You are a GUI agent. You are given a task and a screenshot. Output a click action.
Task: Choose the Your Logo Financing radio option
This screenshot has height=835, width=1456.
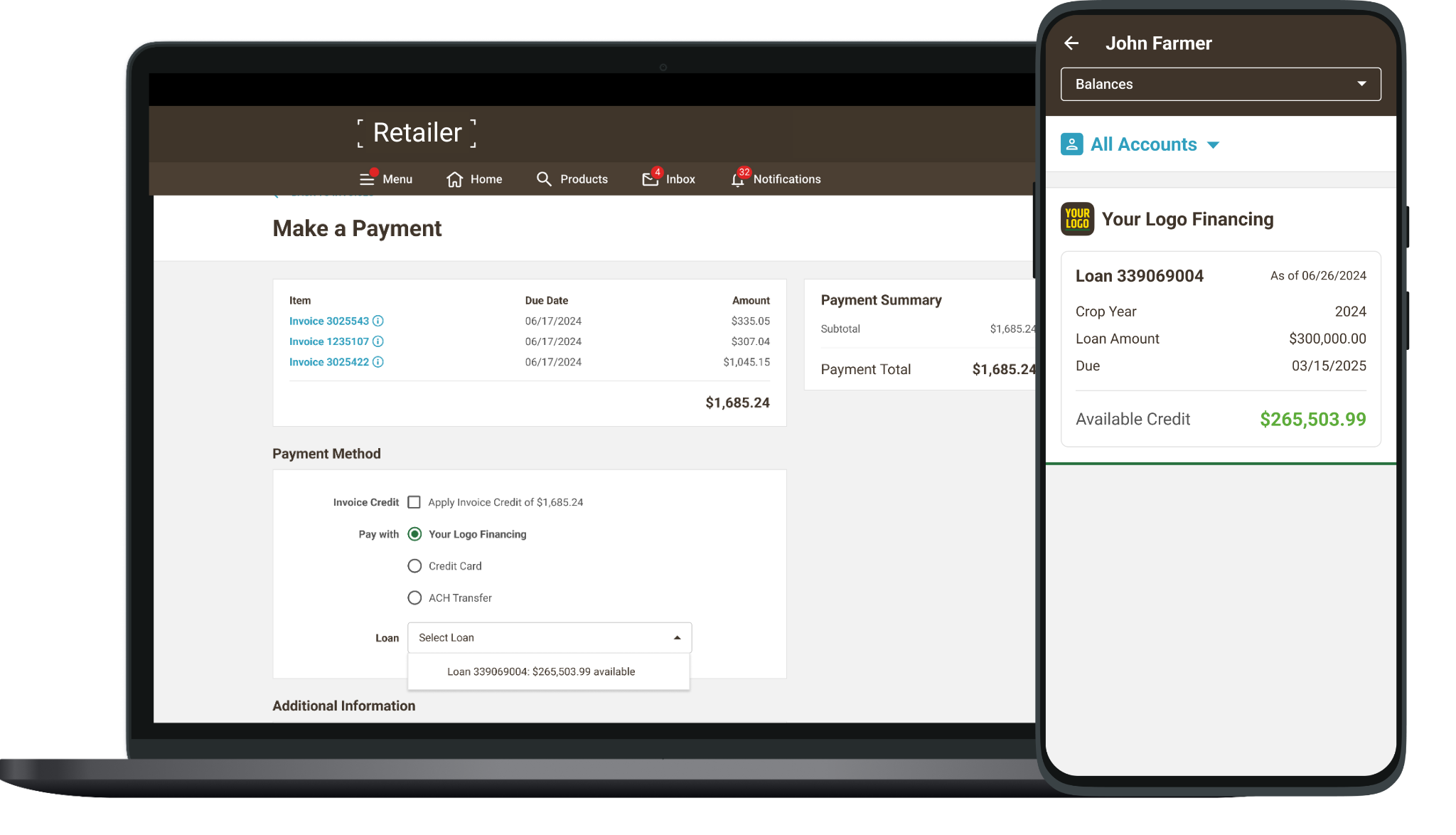pyautogui.click(x=414, y=534)
